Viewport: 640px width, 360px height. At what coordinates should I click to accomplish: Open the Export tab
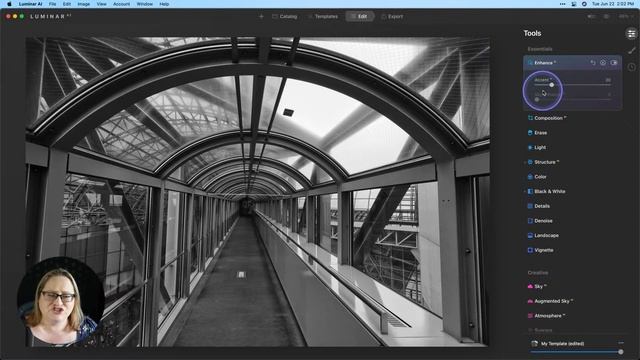pyautogui.click(x=392, y=16)
